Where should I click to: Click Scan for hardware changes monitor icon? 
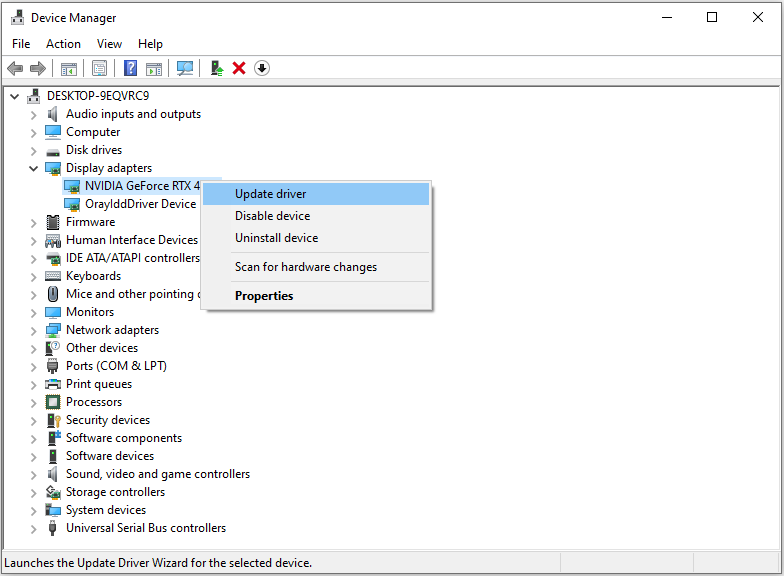tap(185, 68)
